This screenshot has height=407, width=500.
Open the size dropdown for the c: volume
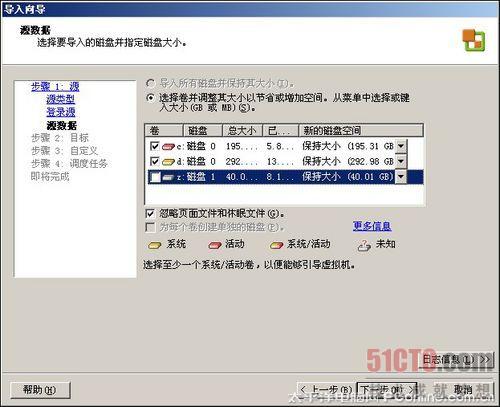[x=401, y=146]
